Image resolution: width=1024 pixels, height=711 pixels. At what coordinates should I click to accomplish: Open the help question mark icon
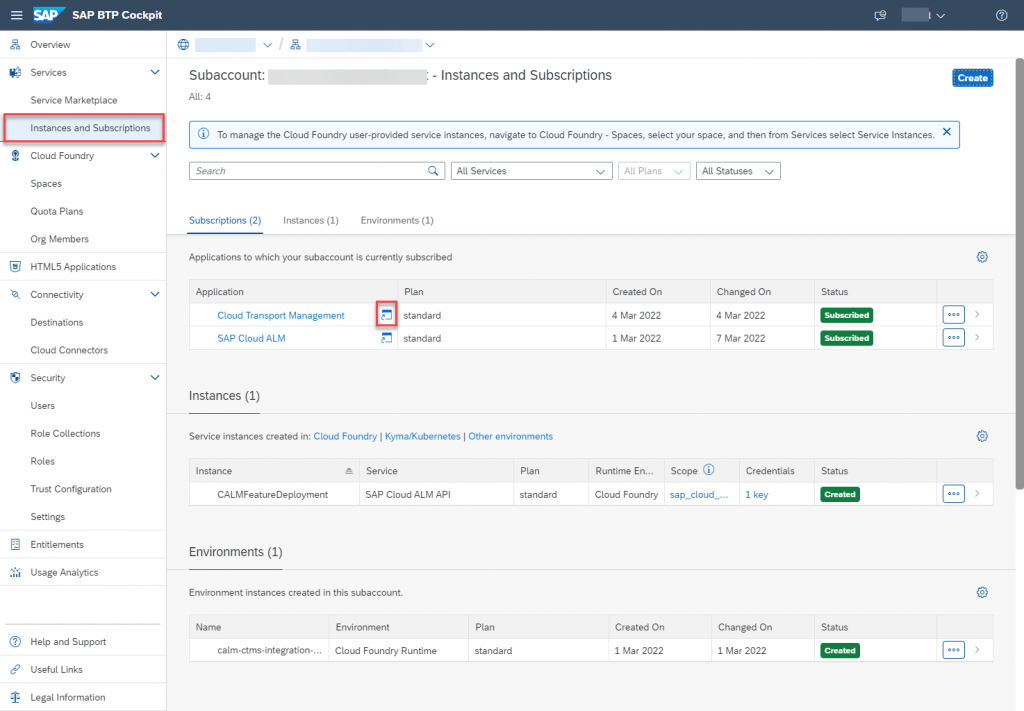pos(1001,15)
